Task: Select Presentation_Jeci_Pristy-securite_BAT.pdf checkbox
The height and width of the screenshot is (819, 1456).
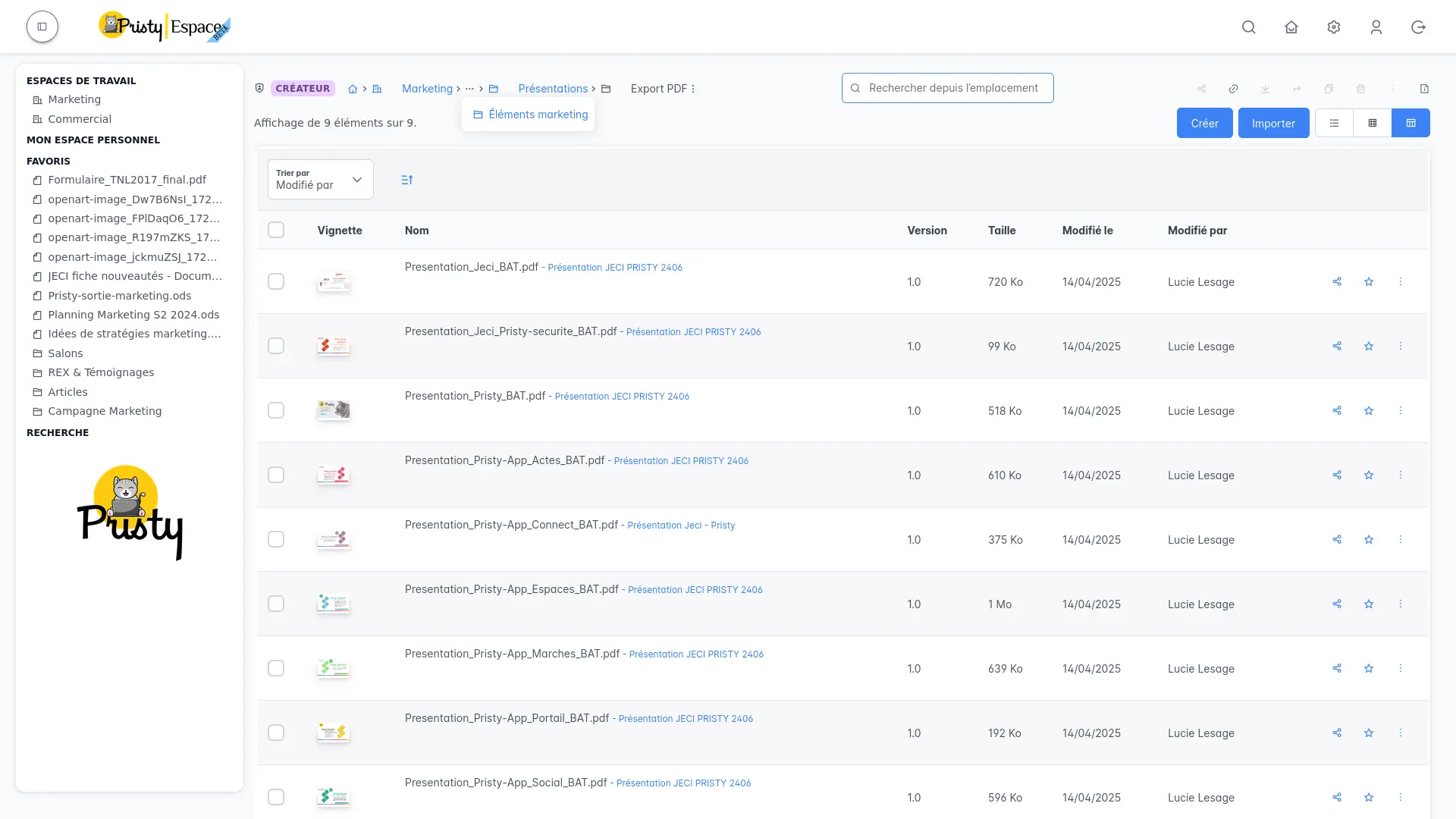Action: tap(276, 346)
